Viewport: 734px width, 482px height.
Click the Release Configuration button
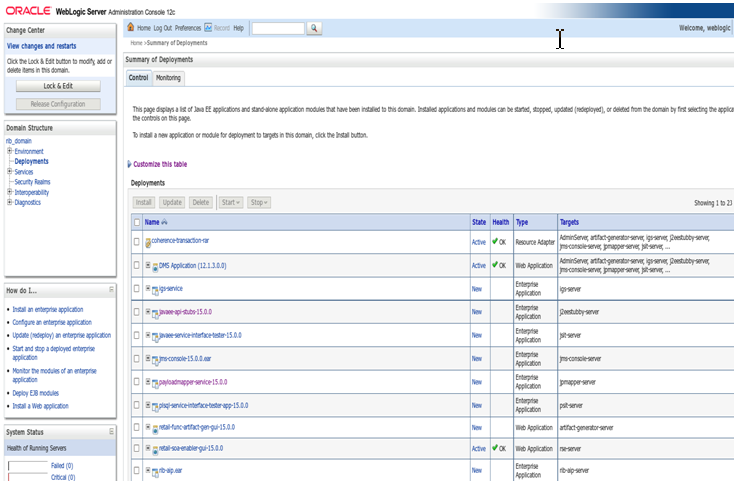coord(58,104)
